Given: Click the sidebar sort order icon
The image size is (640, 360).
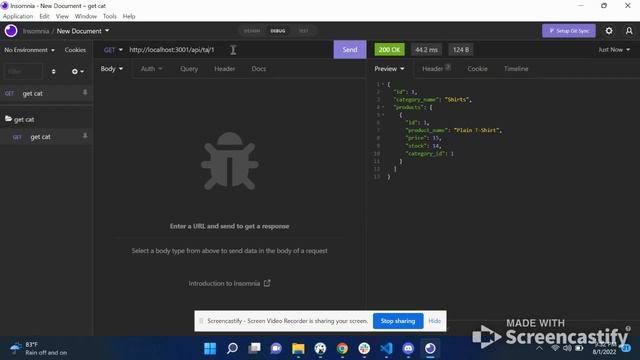Looking at the screenshot, I should pyautogui.click(x=53, y=71).
